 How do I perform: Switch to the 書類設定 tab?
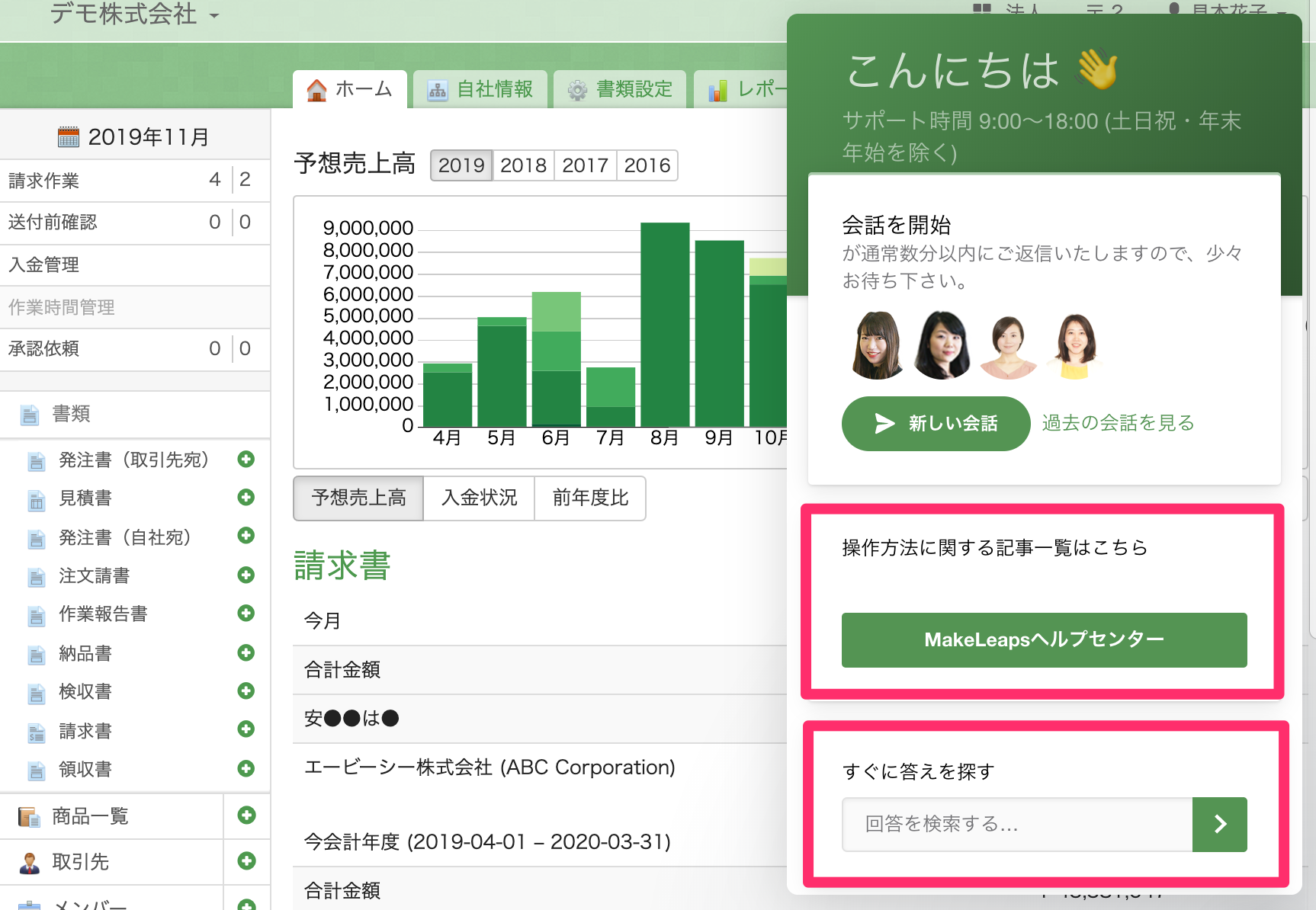tap(620, 89)
